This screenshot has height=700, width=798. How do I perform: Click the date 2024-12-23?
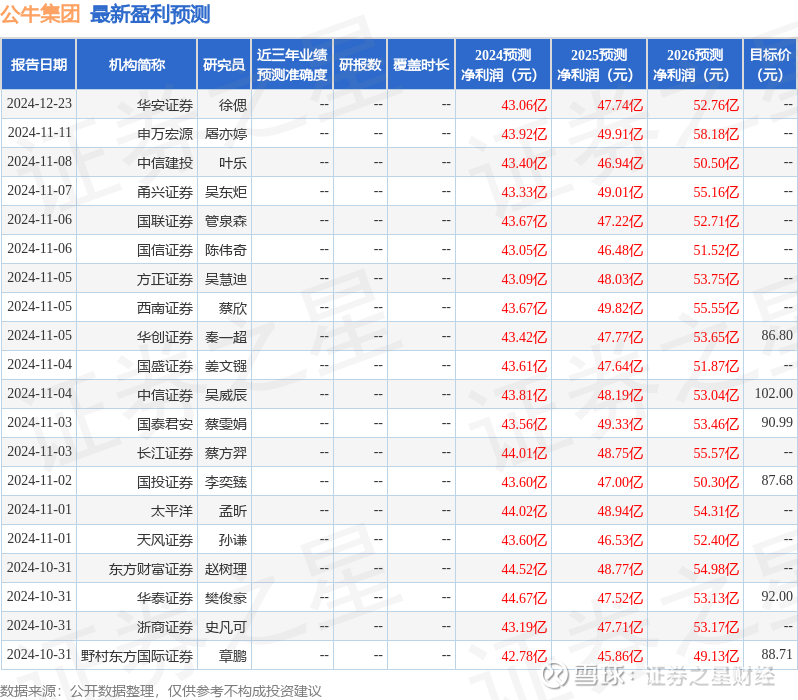point(39,103)
